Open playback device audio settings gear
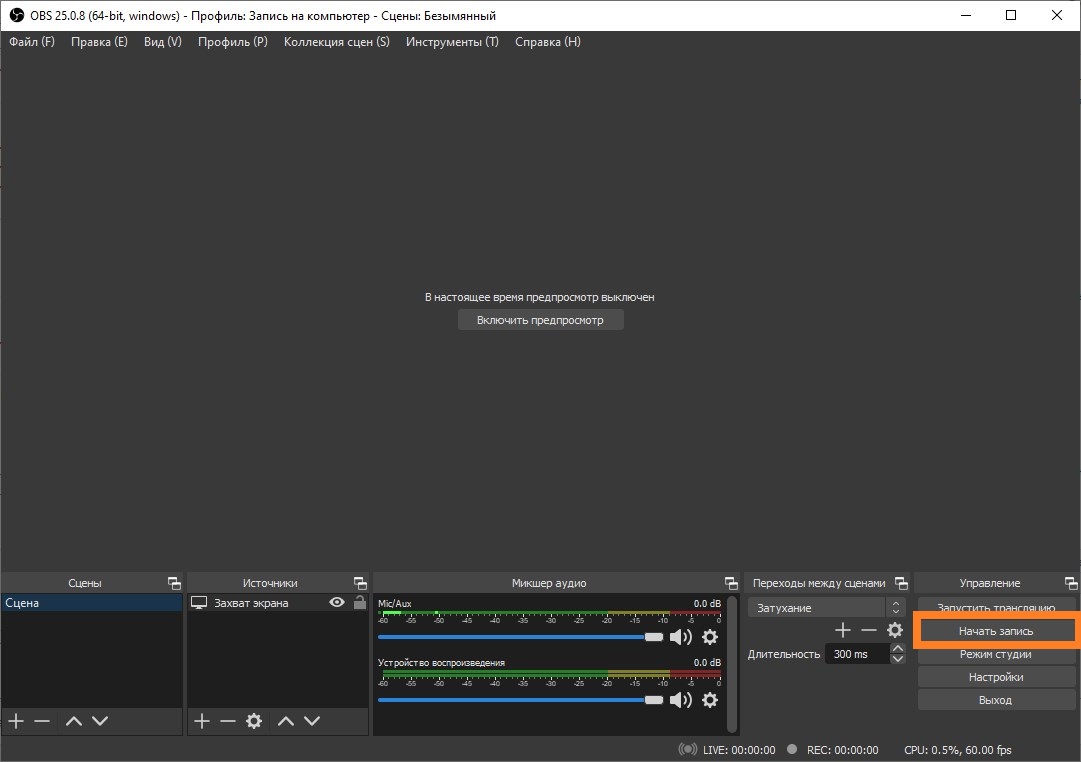Image resolution: width=1081 pixels, height=762 pixels. 709,700
